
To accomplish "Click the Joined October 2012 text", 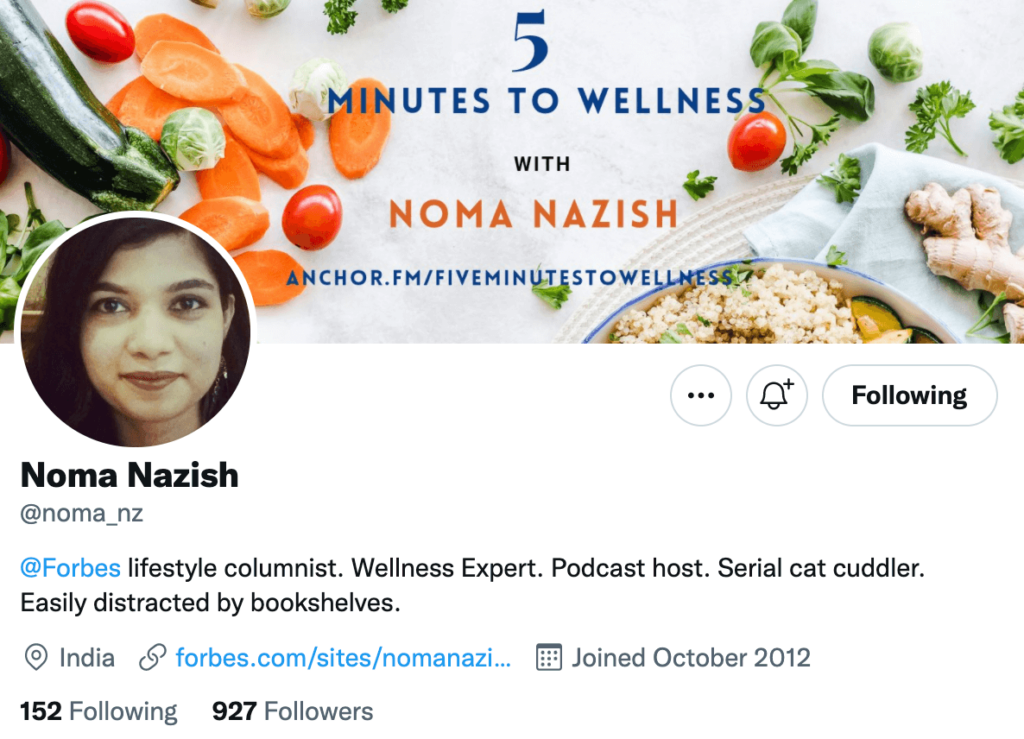I will [691, 657].
